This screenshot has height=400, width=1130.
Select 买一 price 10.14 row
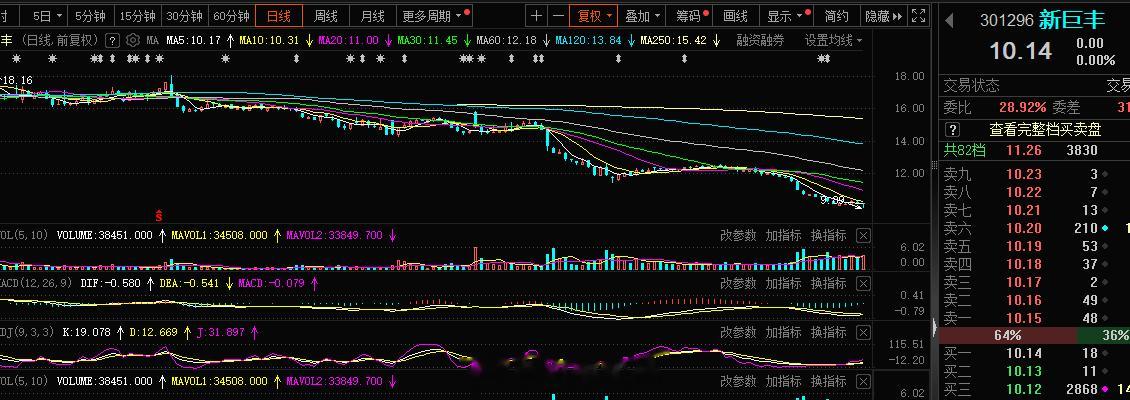(1036, 353)
